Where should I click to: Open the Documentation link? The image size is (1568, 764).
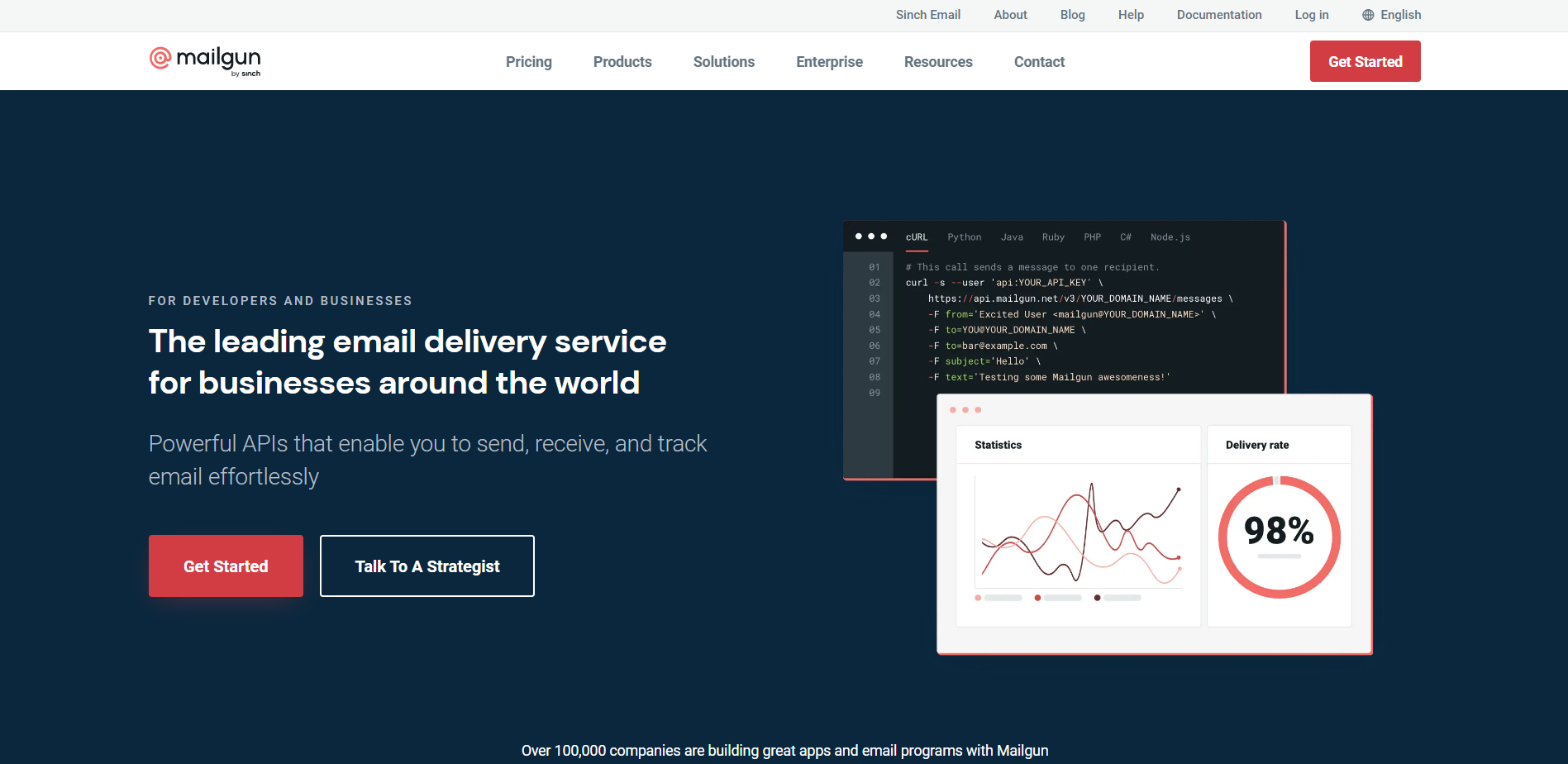coord(1218,15)
